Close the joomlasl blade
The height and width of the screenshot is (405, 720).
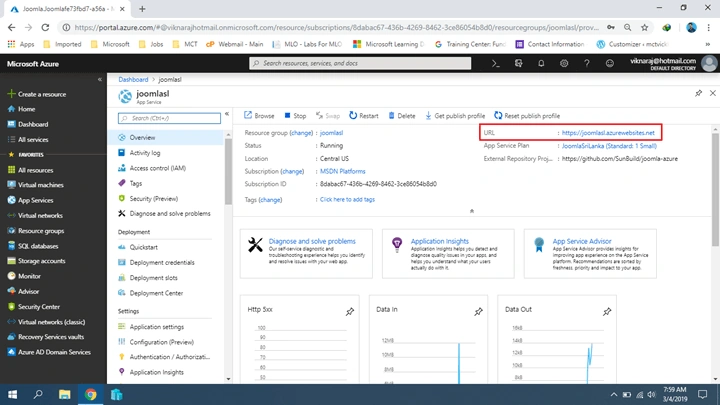(x=713, y=93)
